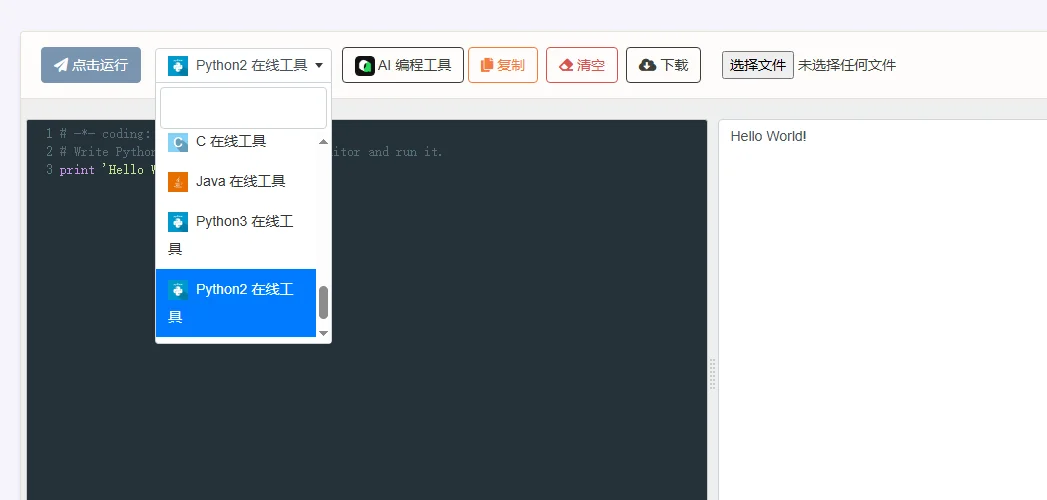
Task: Click the paper plane icon on run button
Action: tap(61, 65)
